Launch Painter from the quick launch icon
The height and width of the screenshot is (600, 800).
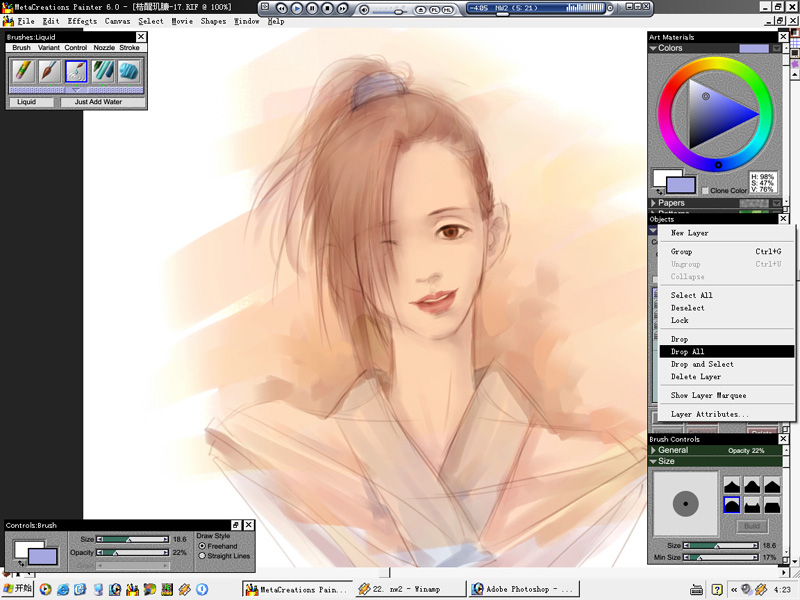(132, 589)
